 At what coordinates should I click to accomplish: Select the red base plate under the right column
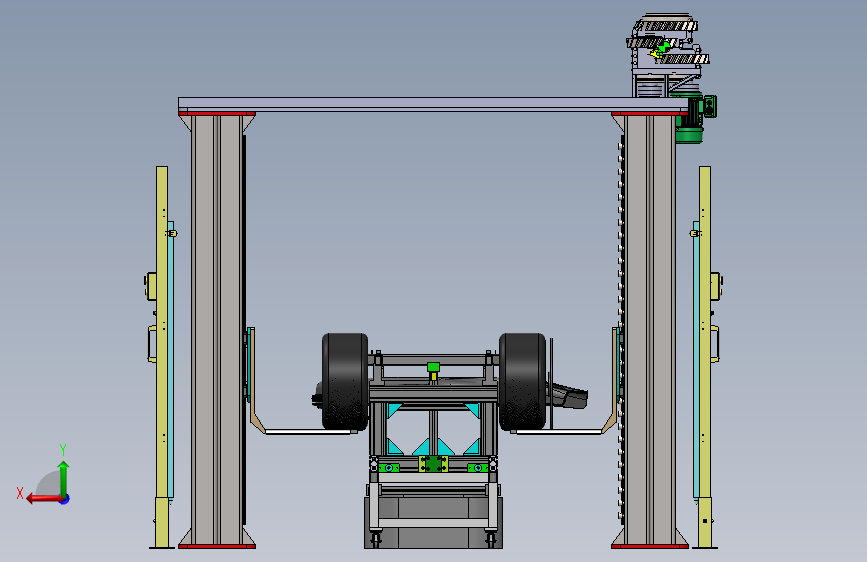650,547
